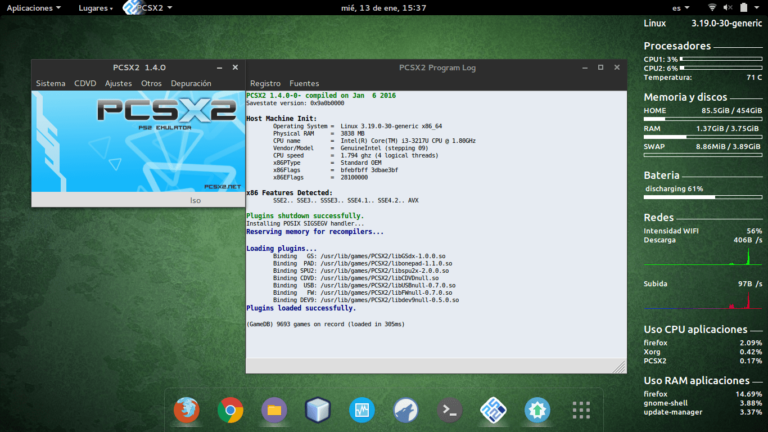Launch Firefox from the dock
Viewport: 768px width, 432px height.
pos(185,410)
